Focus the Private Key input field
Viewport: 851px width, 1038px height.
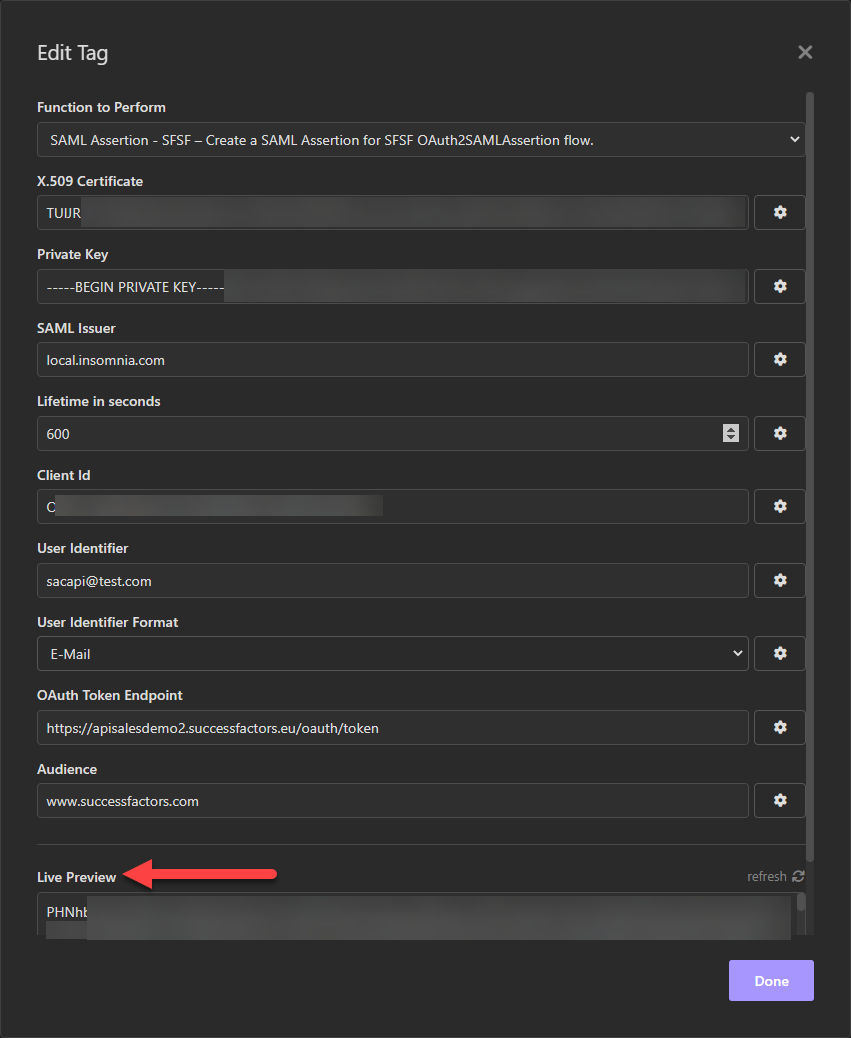392,287
